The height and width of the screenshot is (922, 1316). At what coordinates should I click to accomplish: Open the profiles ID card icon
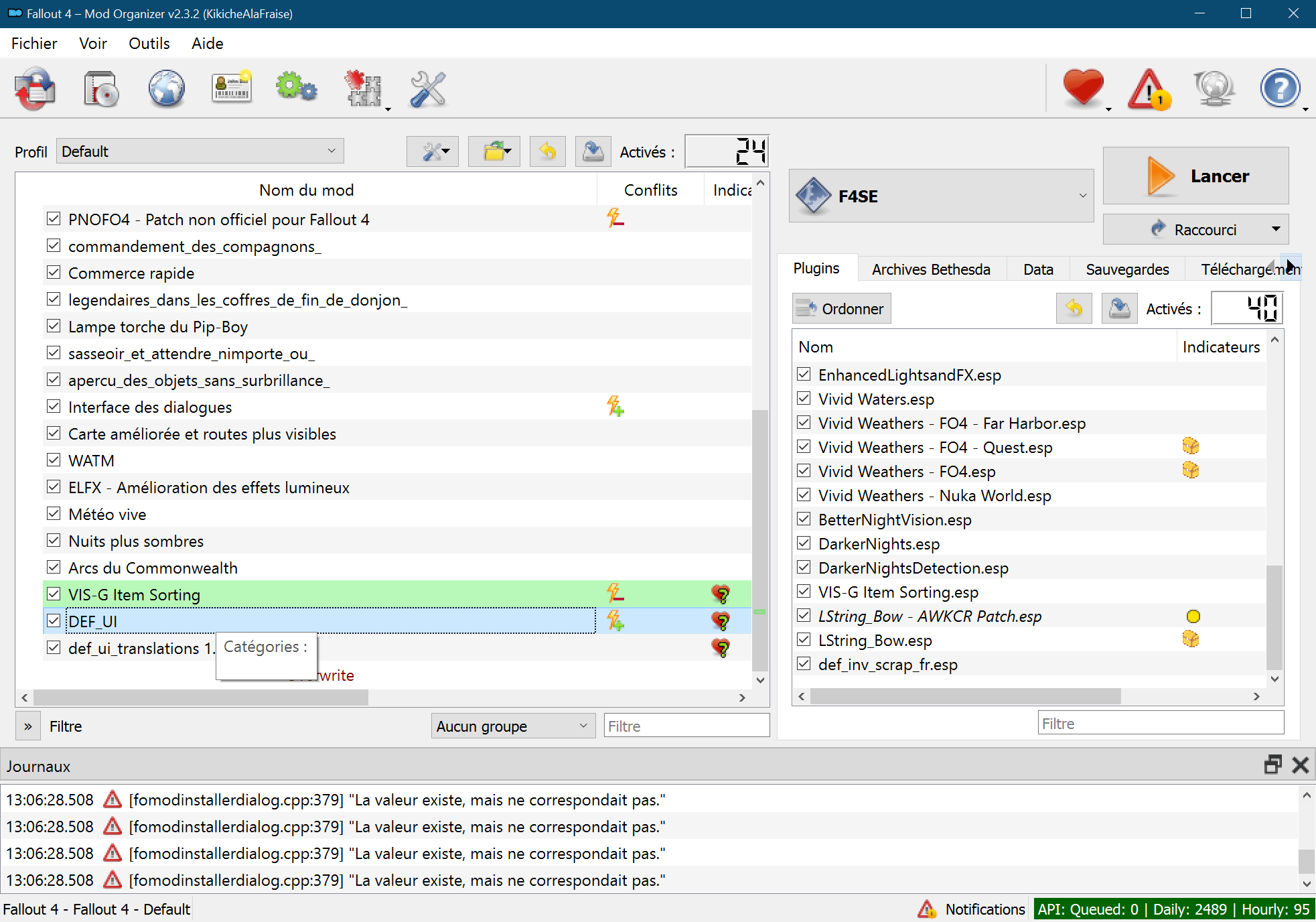(x=231, y=87)
